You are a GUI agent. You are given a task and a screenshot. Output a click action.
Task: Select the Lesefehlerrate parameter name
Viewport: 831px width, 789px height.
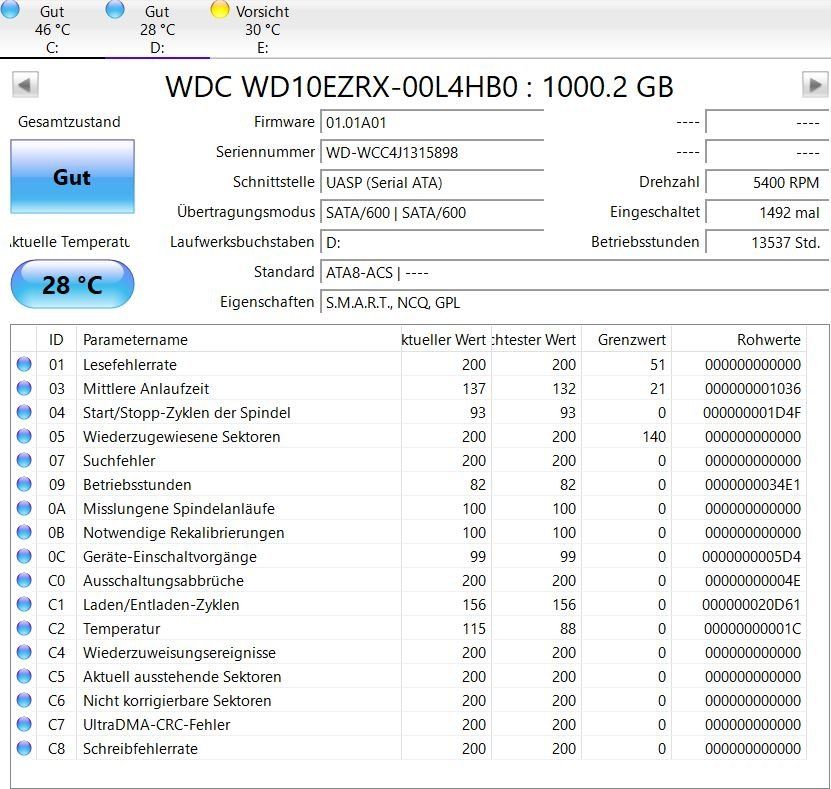[x=130, y=365]
